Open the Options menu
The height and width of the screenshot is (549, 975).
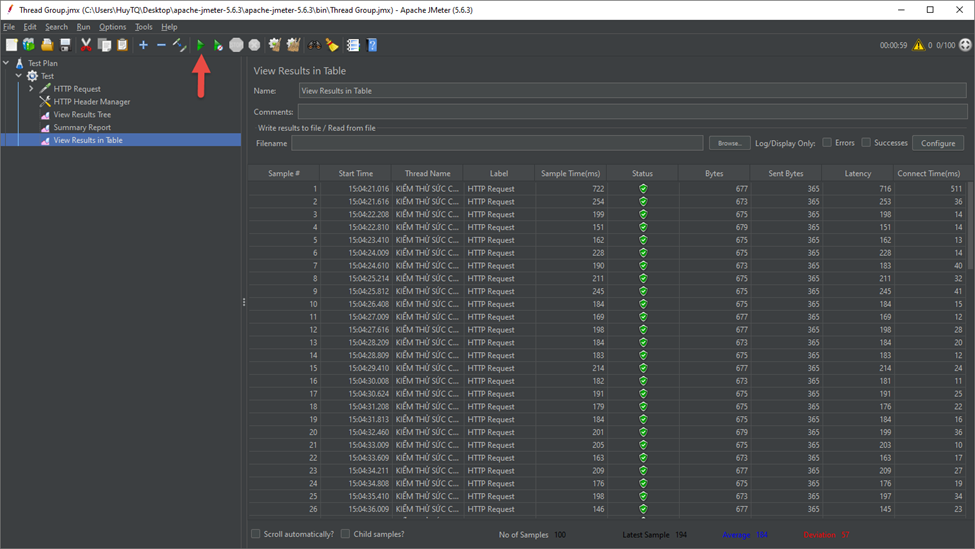pyautogui.click(x=112, y=27)
